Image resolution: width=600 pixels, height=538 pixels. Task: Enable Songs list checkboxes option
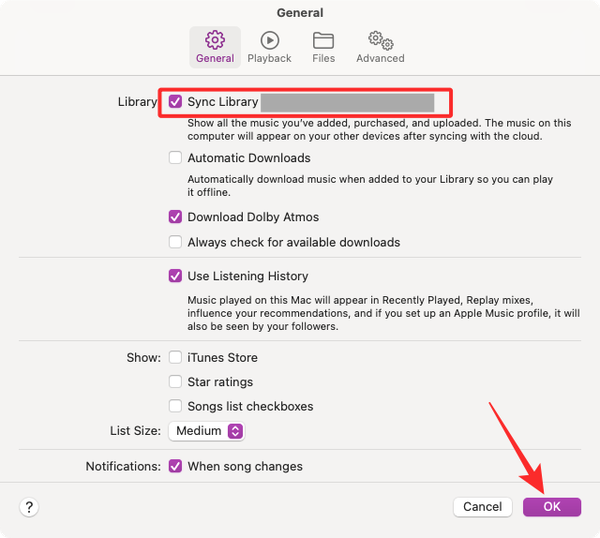pyautogui.click(x=176, y=406)
